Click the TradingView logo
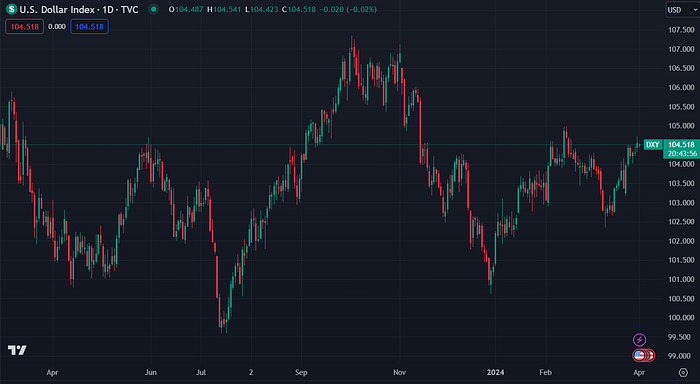The width and height of the screenshot is (700, 384). [17, 350]
